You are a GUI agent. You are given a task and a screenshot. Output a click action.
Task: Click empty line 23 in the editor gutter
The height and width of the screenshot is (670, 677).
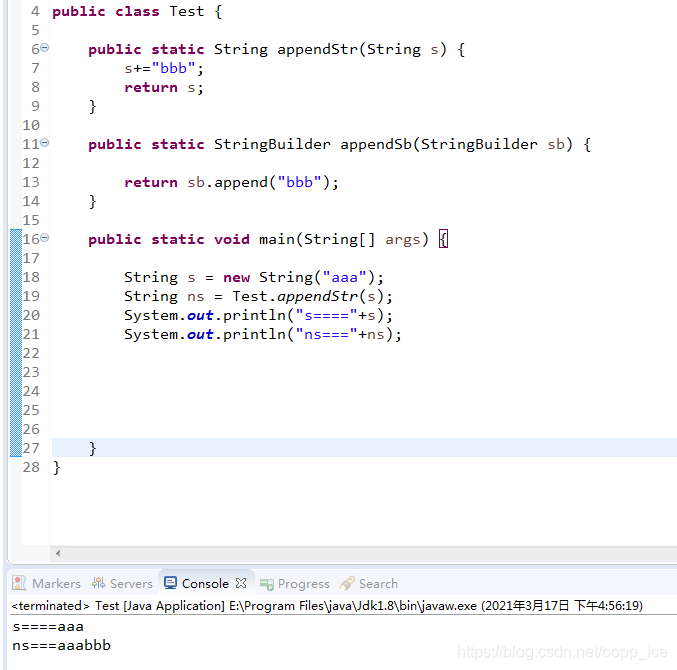pos(31,372)
